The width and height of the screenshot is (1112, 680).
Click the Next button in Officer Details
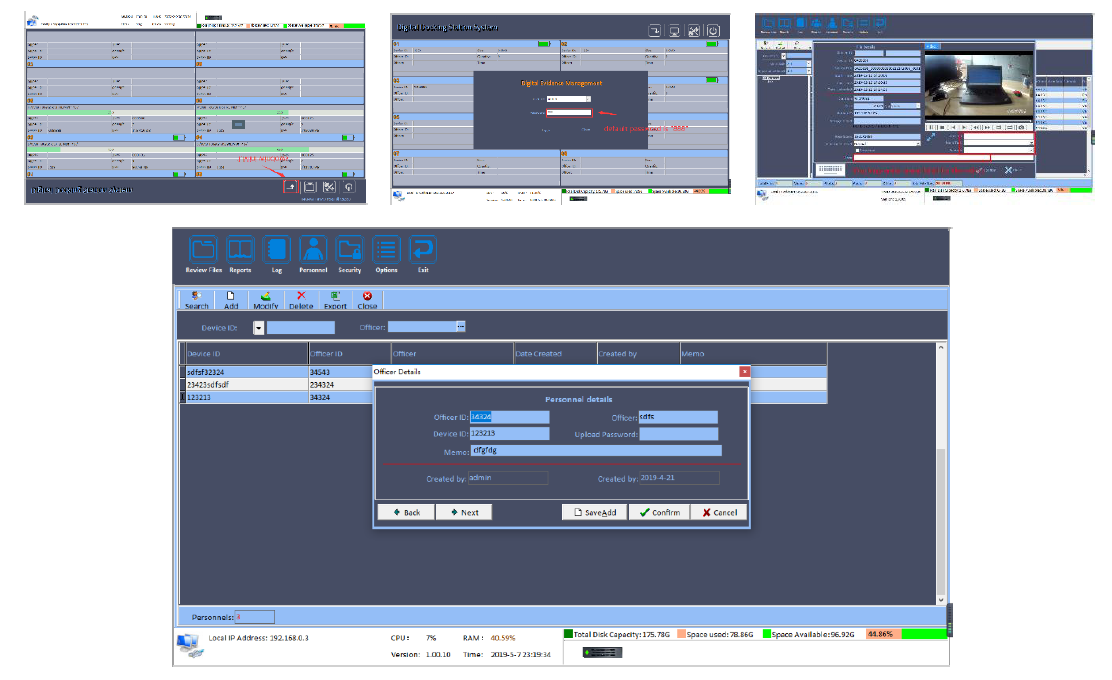pyautogui.click(x=464, y=512)
